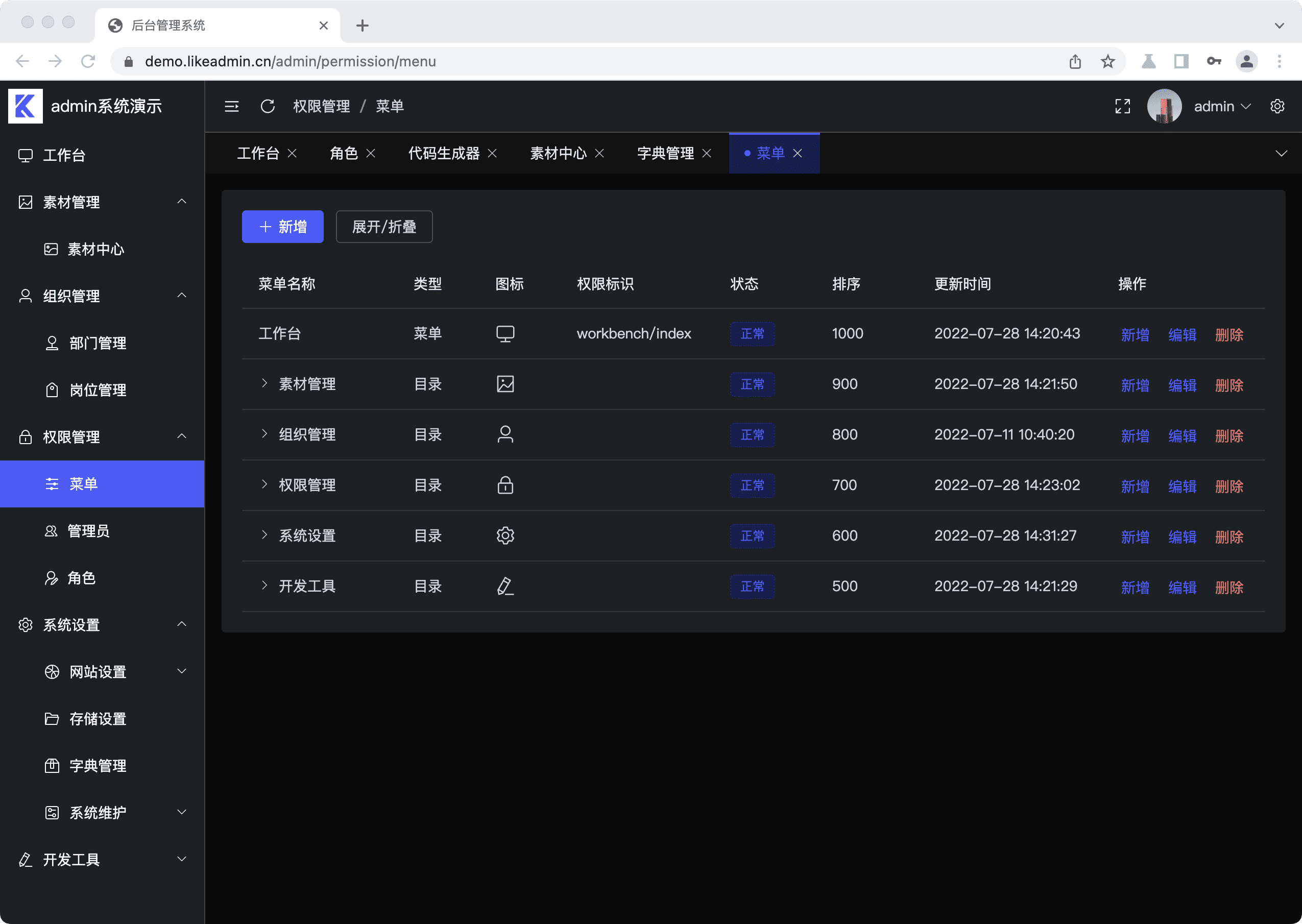Click the 新增 button

tap(282, 227)
